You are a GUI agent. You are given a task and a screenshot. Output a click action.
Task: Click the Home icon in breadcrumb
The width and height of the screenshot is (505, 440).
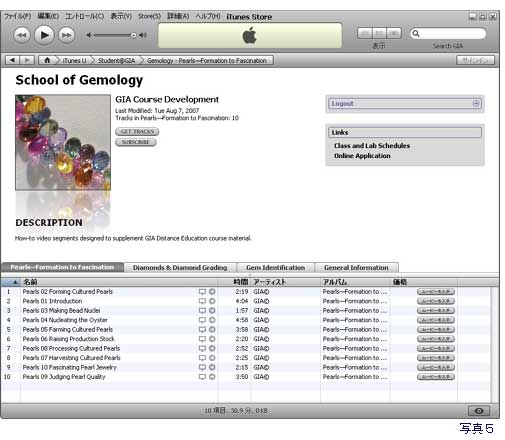tap(47, 60)
